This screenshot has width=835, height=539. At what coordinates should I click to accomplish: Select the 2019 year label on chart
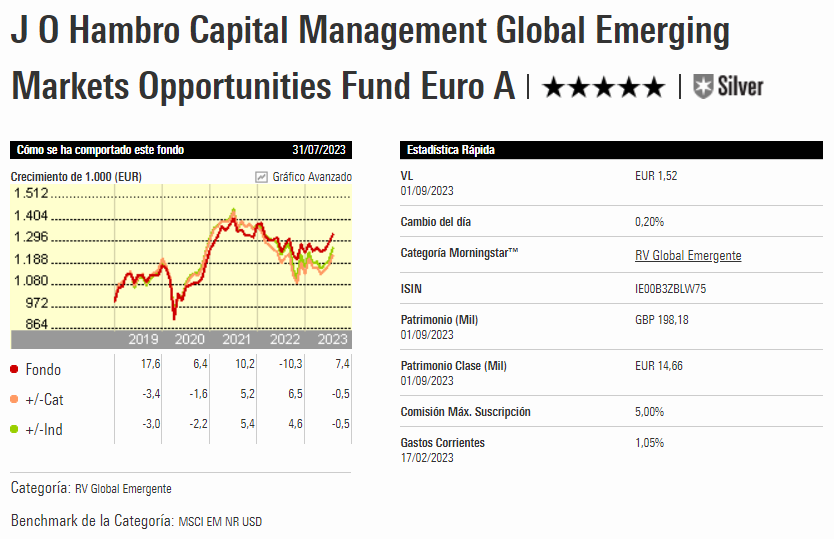pos(143,340)
